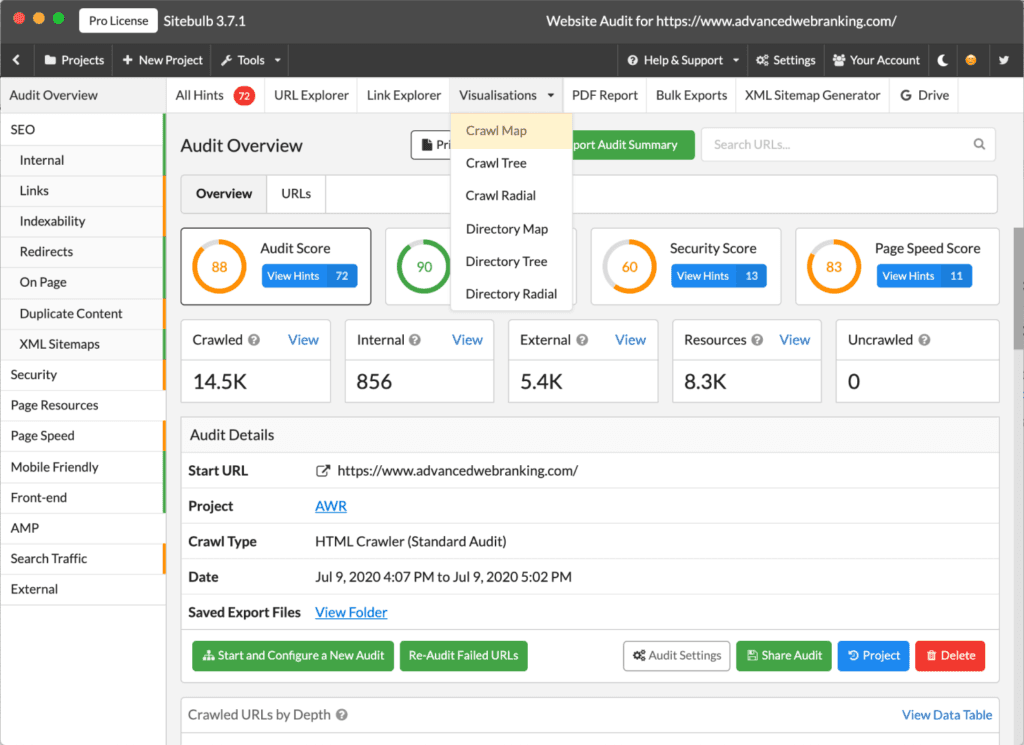Click the blue Project button
The width and height of the screenshot is (1024, 745).
pos(873,656)
